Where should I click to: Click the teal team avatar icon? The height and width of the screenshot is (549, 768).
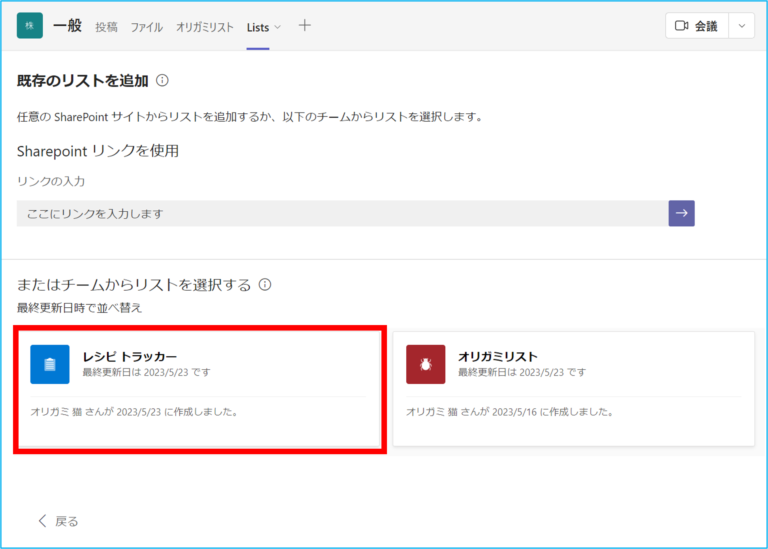(30, 26)
